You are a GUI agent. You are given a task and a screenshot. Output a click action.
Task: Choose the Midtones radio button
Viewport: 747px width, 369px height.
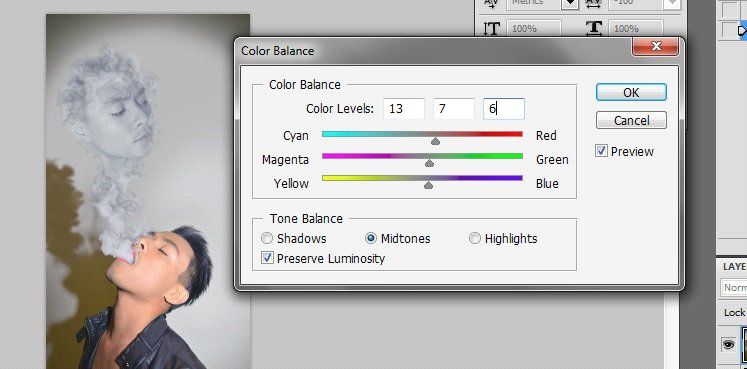pos(371,238)
